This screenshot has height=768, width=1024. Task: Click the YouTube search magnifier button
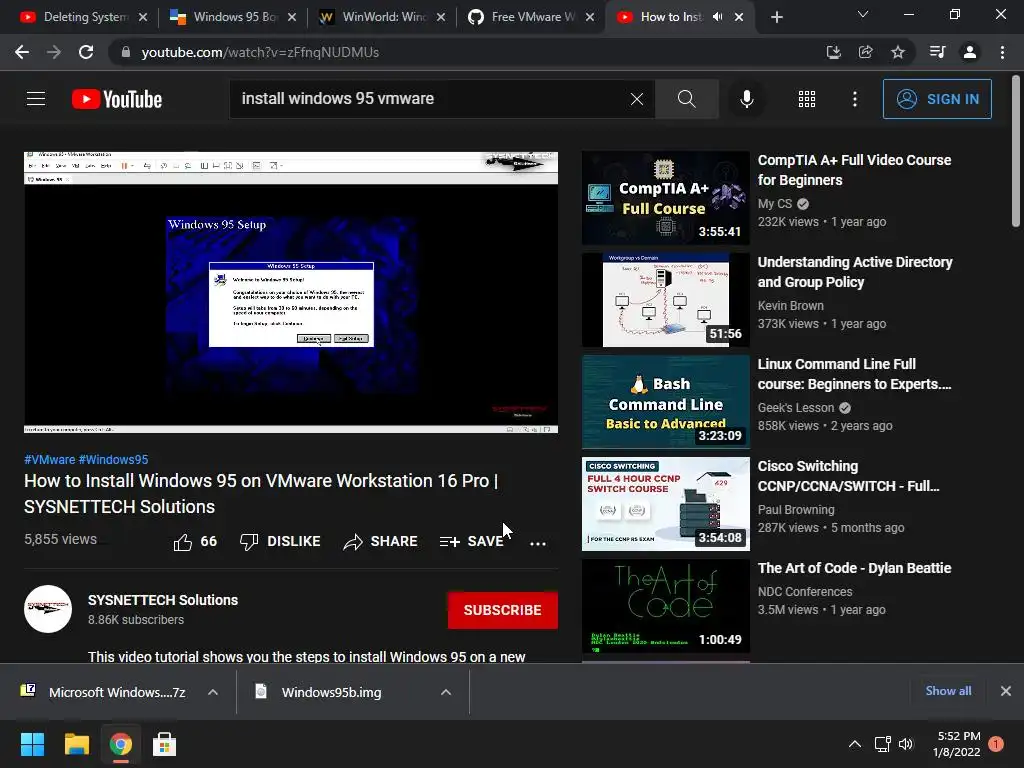pyautogui.click(x=686, y=99)
